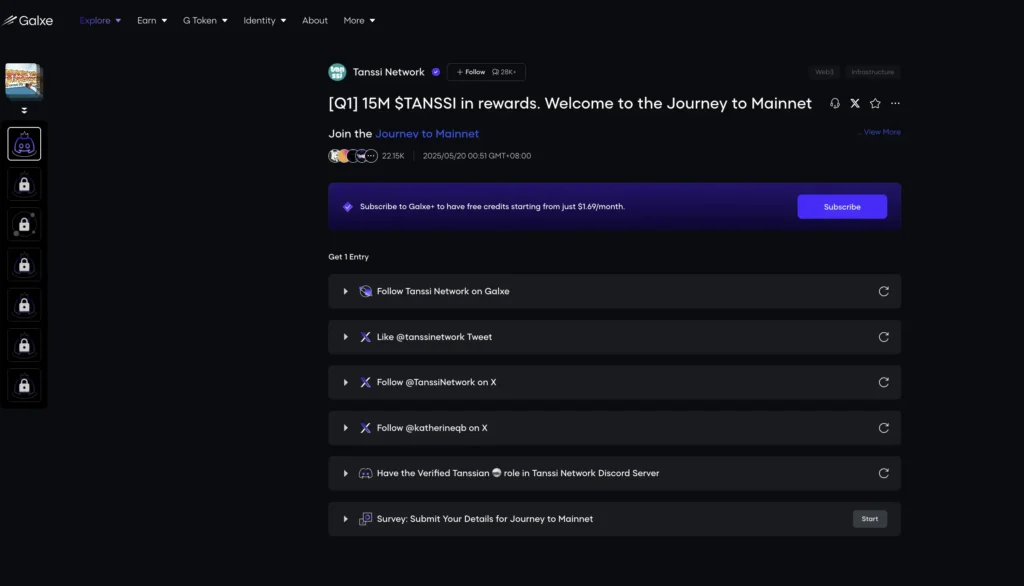Click the 22.15K participants count
Viewport: 1024px width, 586px height.
point(393,155)
